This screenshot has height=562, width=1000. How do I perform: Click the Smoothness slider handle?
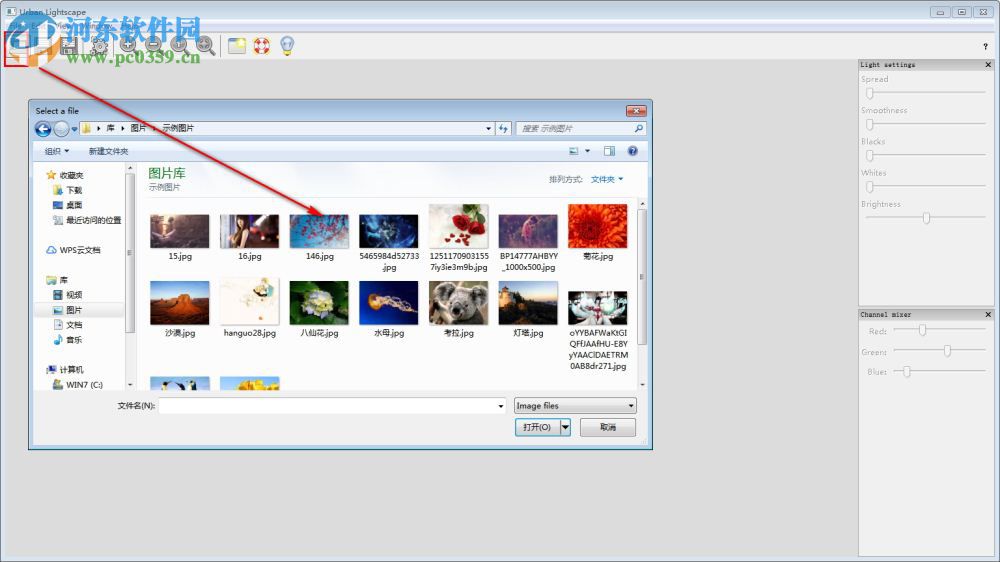click(x=869, y=124)
